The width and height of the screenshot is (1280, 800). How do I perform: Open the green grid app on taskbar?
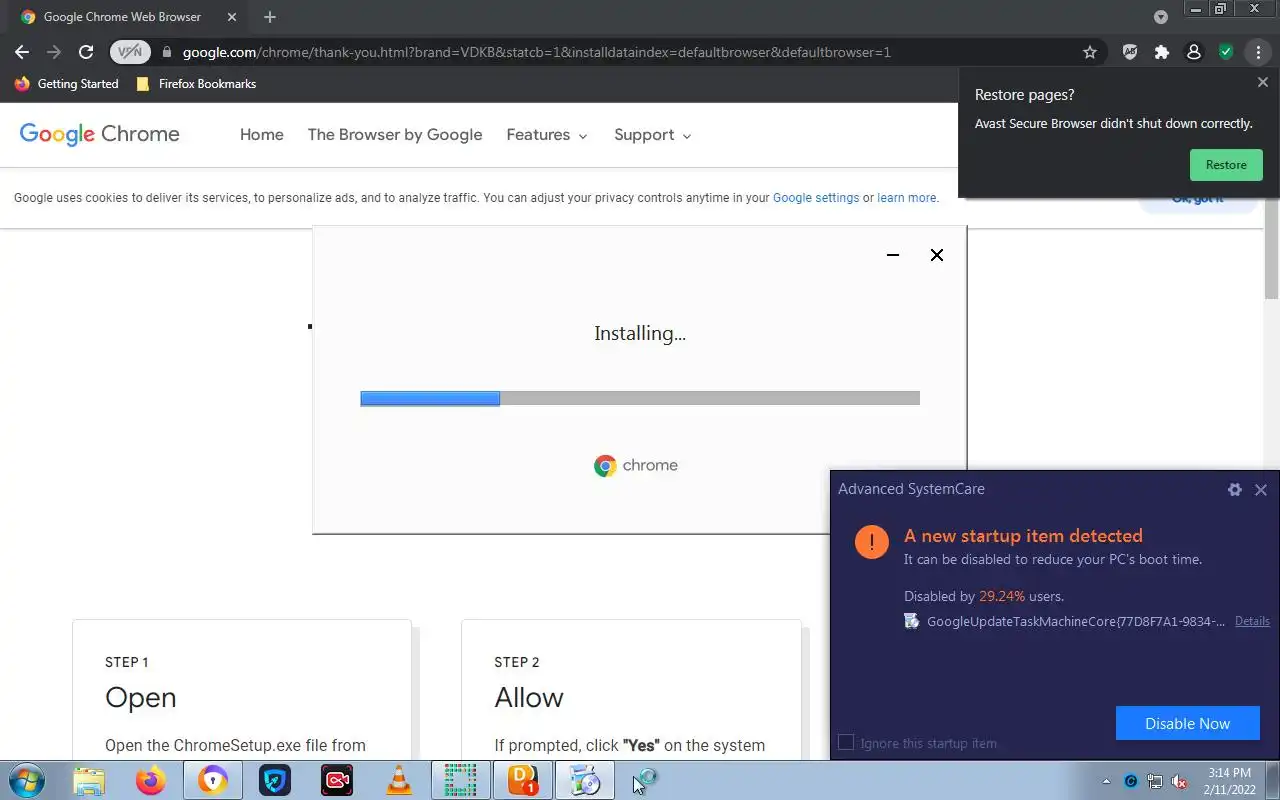point(460,780)
